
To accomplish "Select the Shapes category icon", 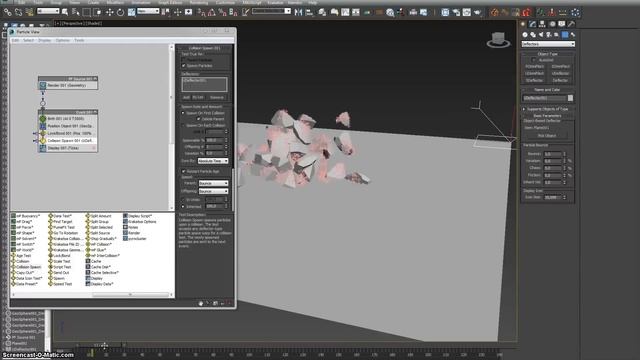I will pos(533,35).
